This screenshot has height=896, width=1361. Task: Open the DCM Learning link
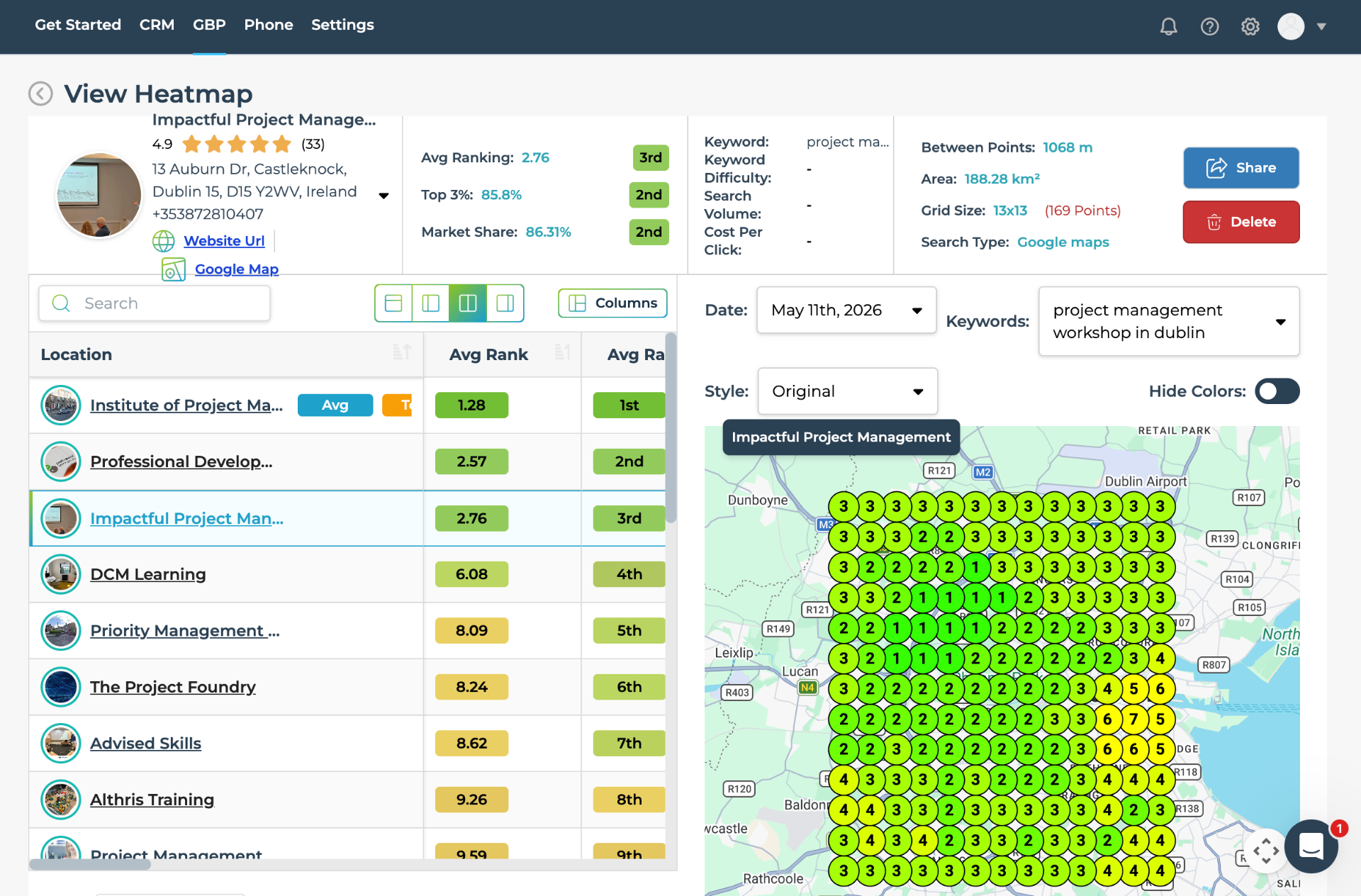coord(148,574)
